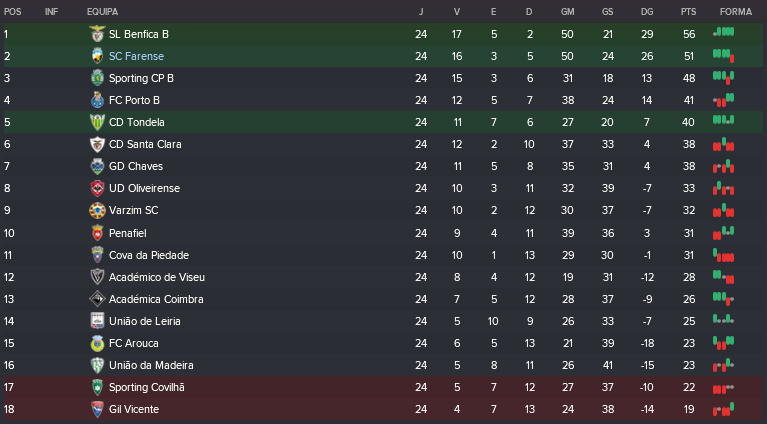
Task: Click the Penafiel club crest
Action: click(x=97, y=232)
